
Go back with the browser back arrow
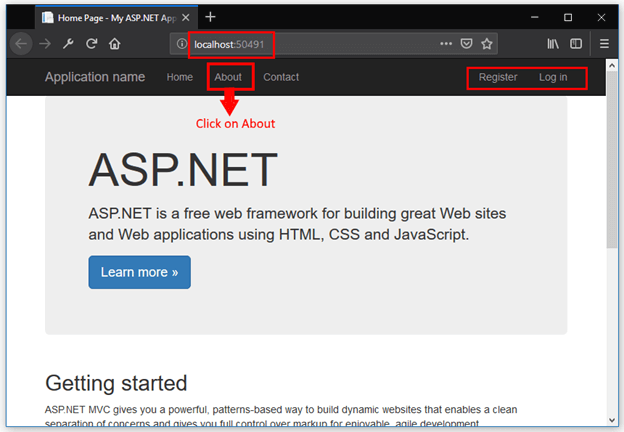pyautogui.click(x=21, y=44)
